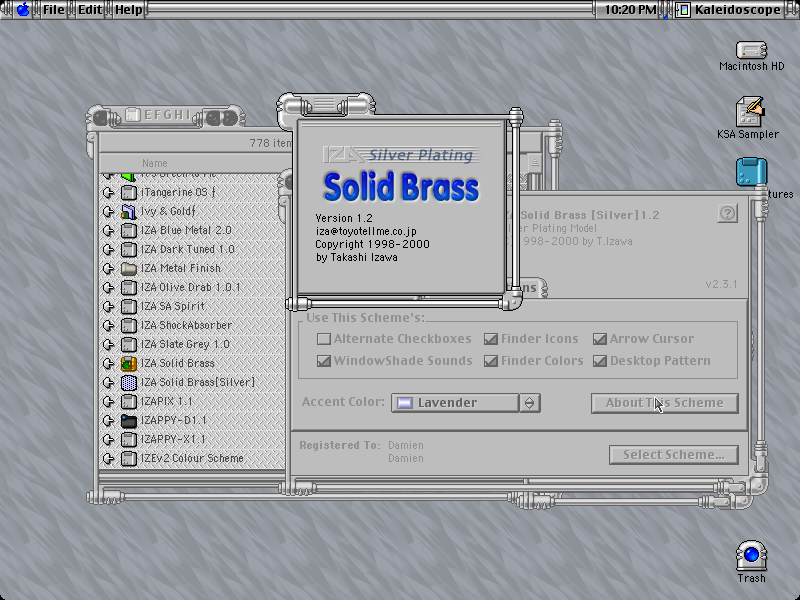Image resolution: width=800 pixels, height=600 pixels.
Task: Expand the IZA Slate Grey 1.0 row
Action: [108, 344]
